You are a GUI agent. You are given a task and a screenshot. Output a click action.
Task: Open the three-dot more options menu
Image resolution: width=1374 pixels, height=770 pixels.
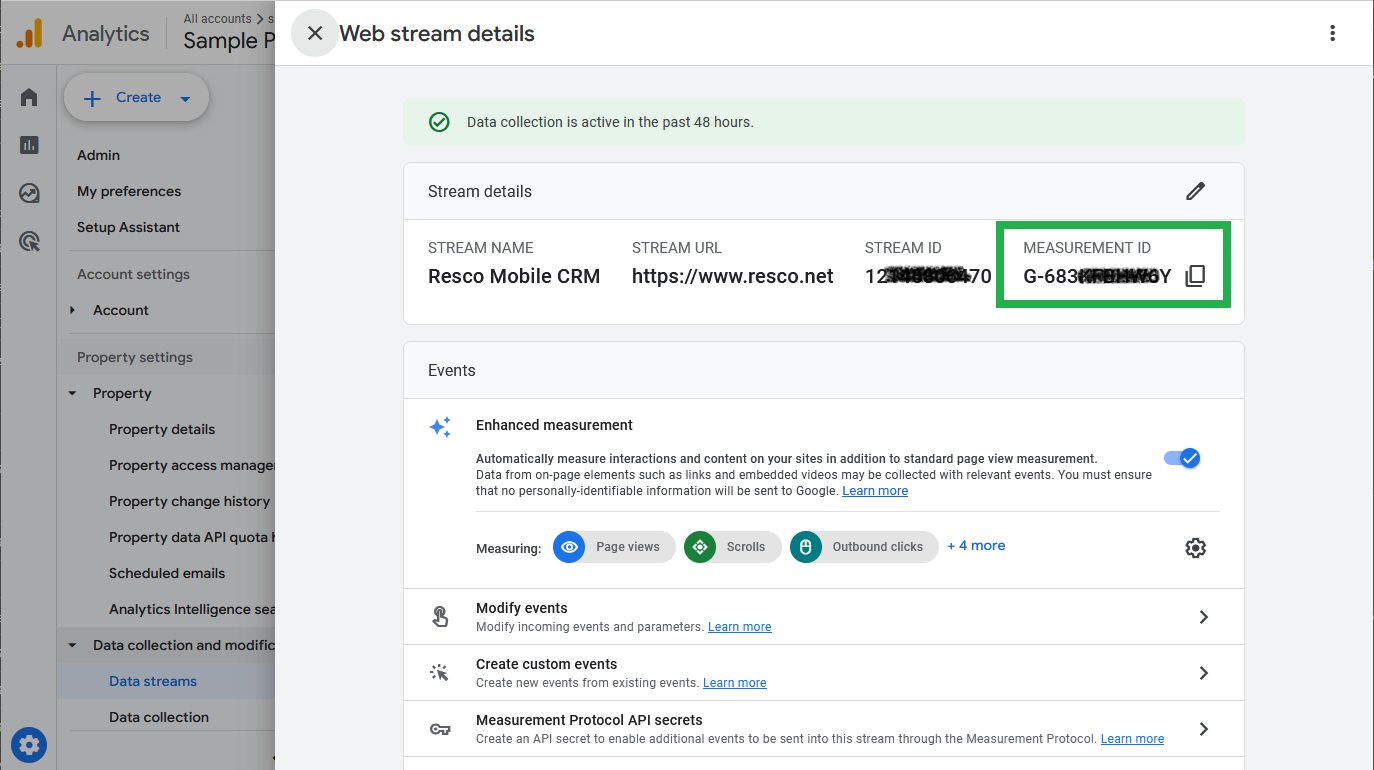tap(1332, 33)
